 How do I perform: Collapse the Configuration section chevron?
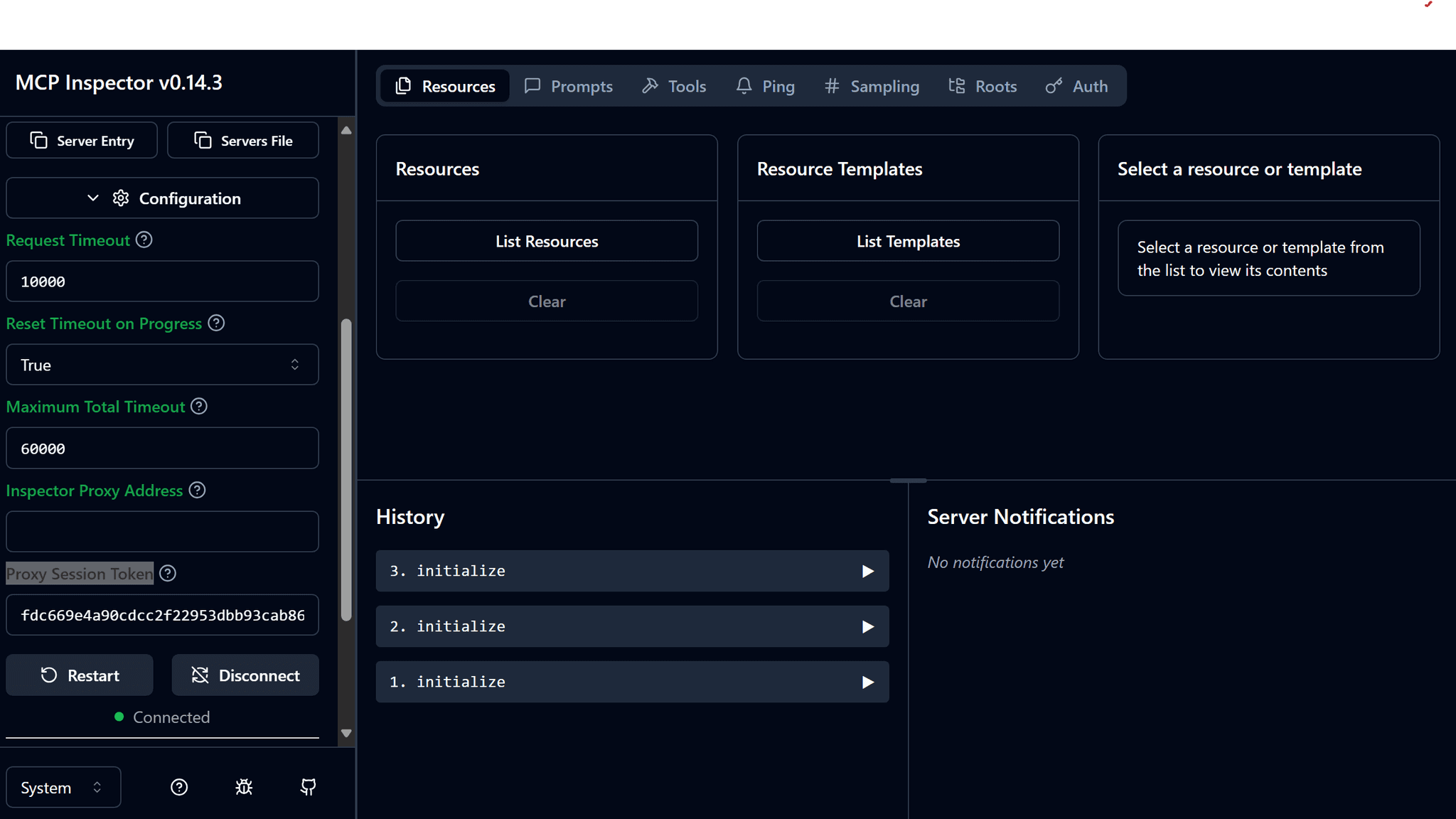point(92,198)
